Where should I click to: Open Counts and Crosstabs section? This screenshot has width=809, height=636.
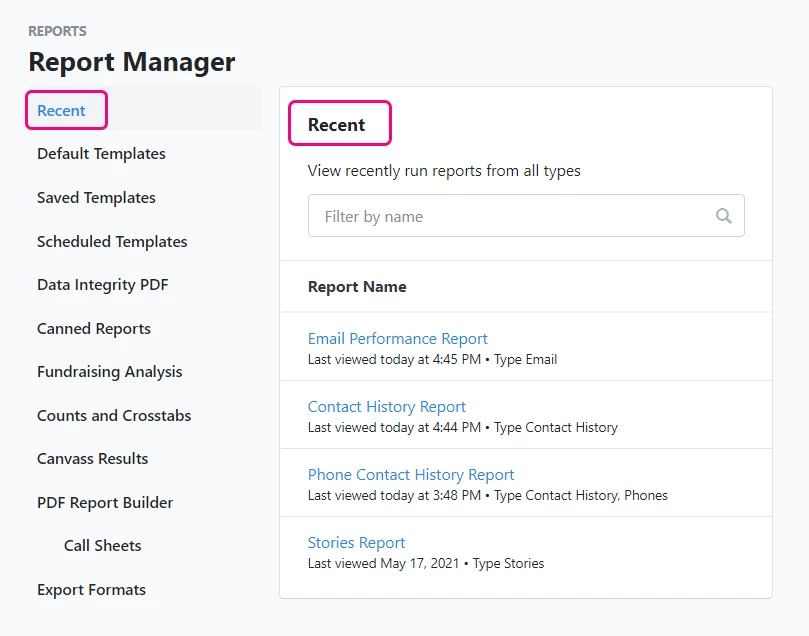(113, 415)
